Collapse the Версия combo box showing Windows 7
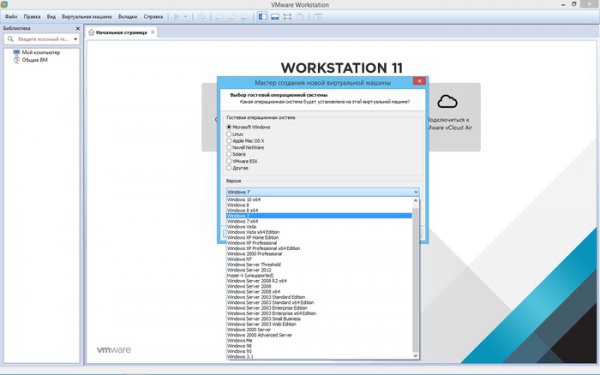600x375 pixels. click(x=323, y=192)
